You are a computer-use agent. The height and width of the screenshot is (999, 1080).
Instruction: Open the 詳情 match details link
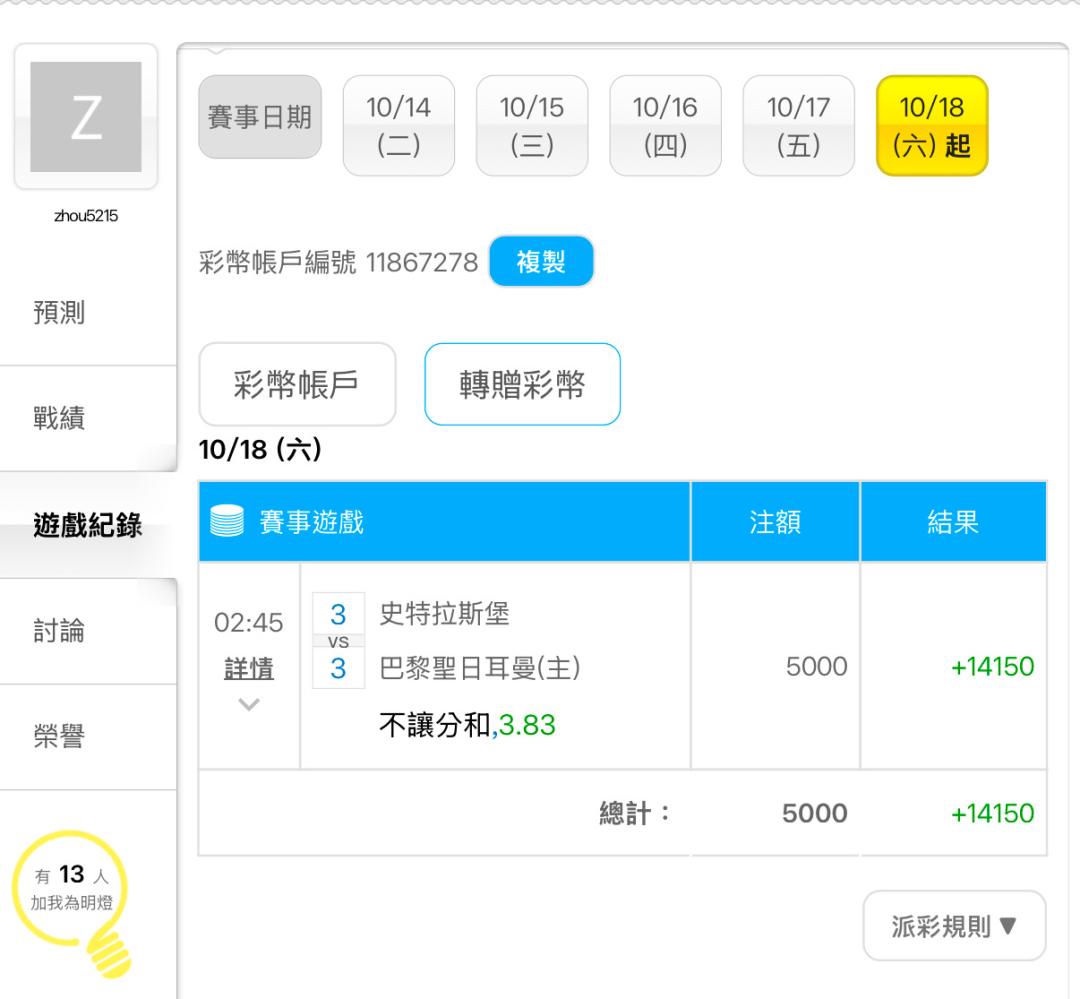249,670
